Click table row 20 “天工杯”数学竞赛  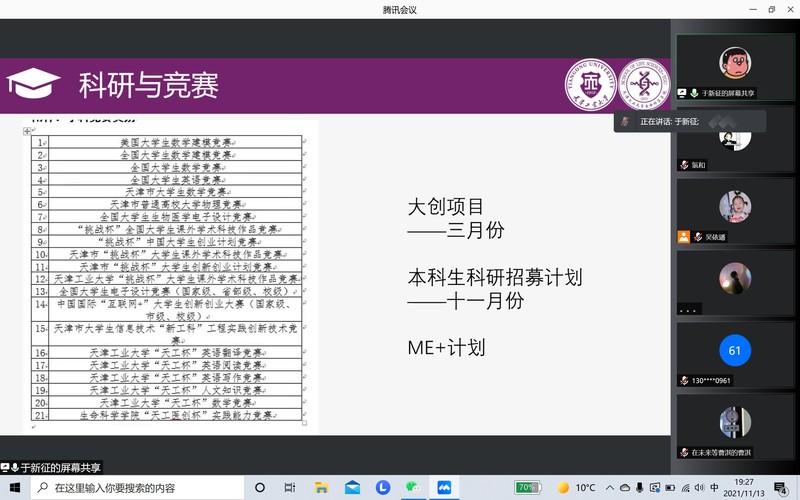175,403
